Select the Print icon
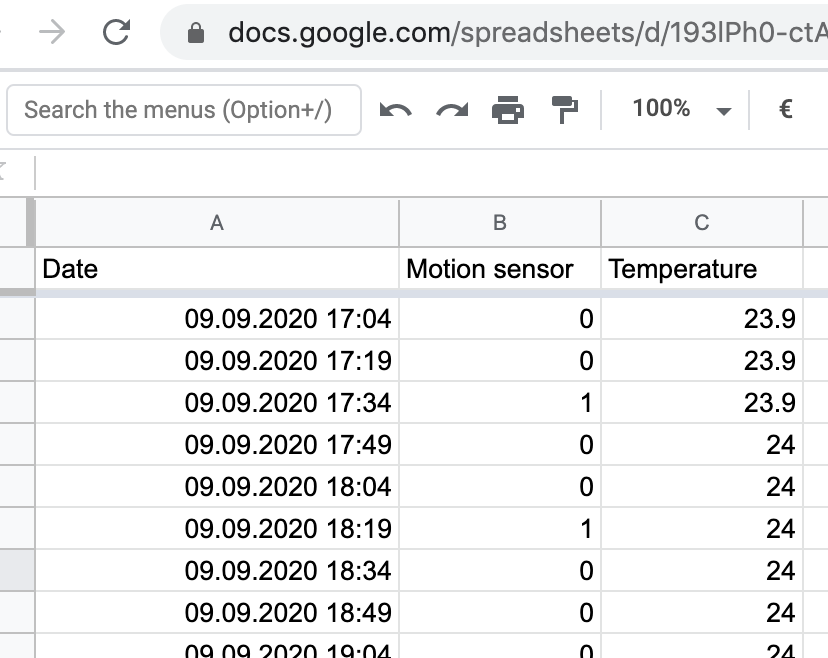The image size is (828, 658). (x=508, y=109)
